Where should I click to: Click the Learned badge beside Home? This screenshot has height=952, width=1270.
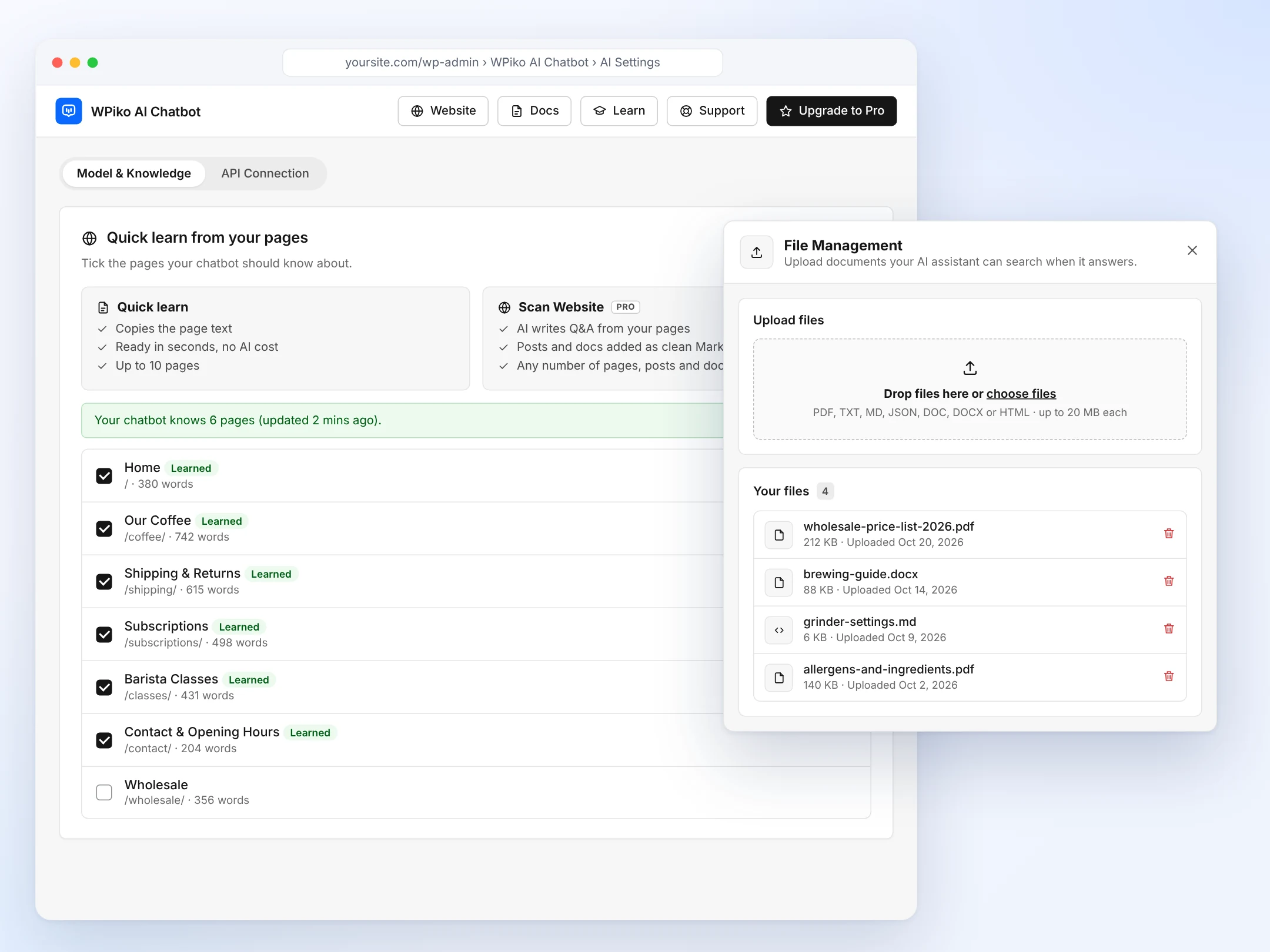(191, 468)
